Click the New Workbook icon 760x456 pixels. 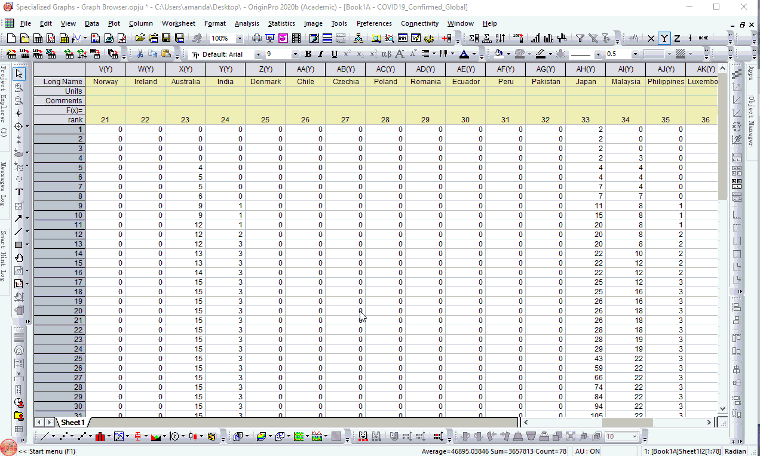pos(37,38)
